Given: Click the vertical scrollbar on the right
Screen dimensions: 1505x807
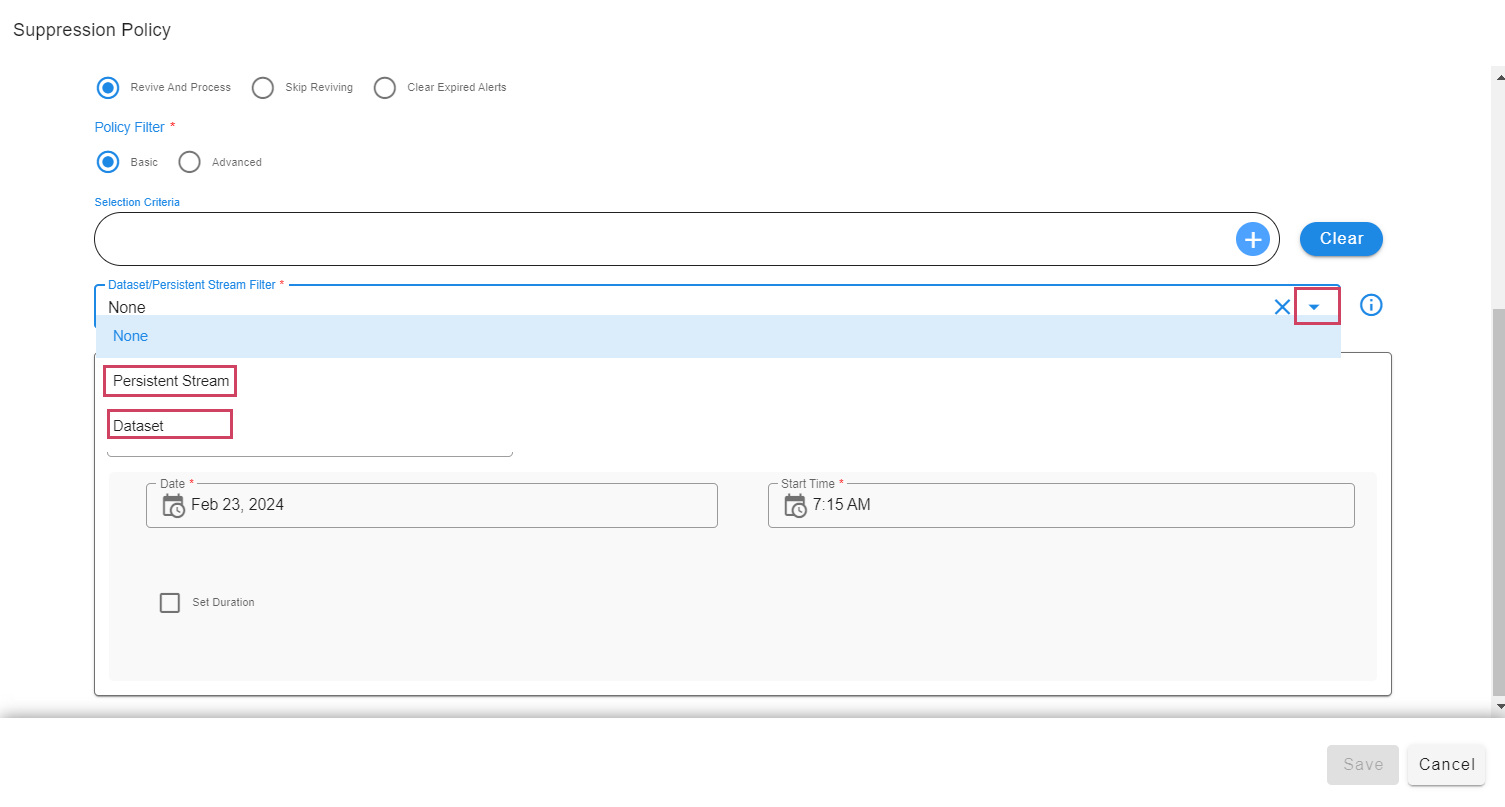Looking at the screenshot, I should click(1497, 500).
